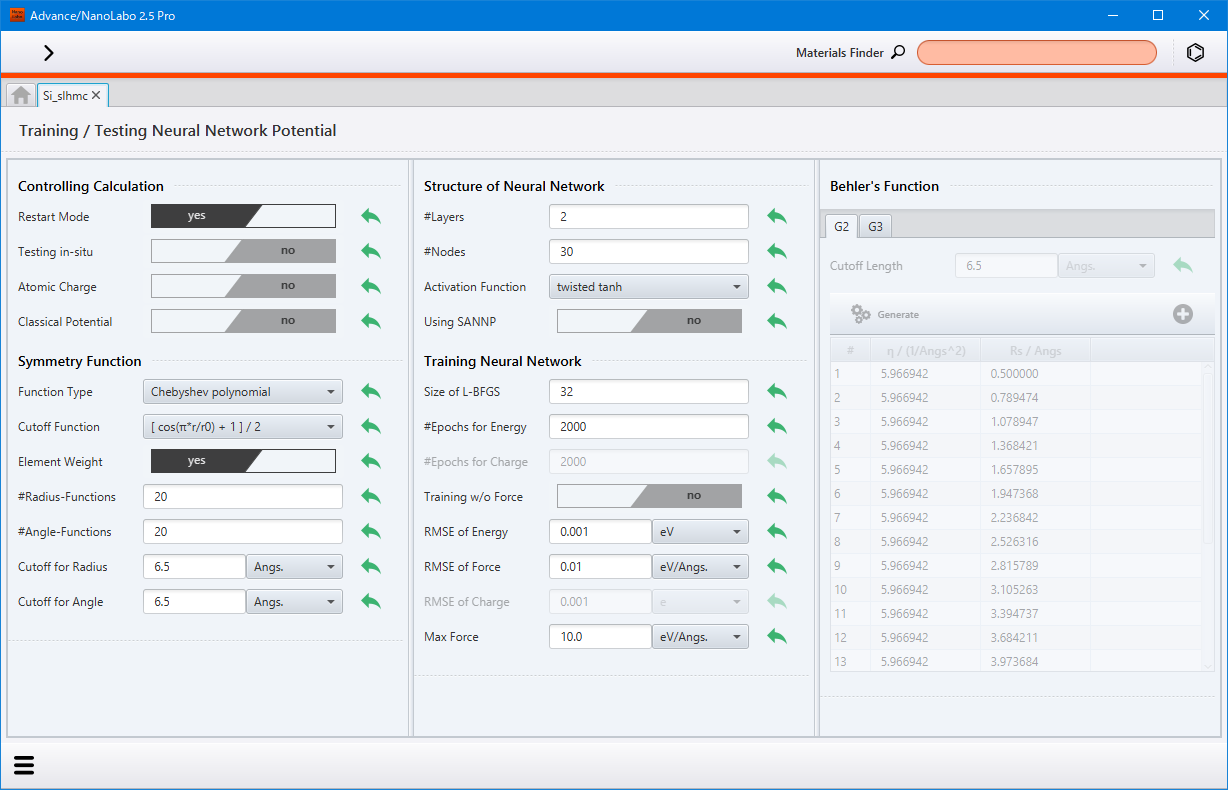
Task: Reset #Radius-Functions value arrow
Action: [x=371, y=496]
